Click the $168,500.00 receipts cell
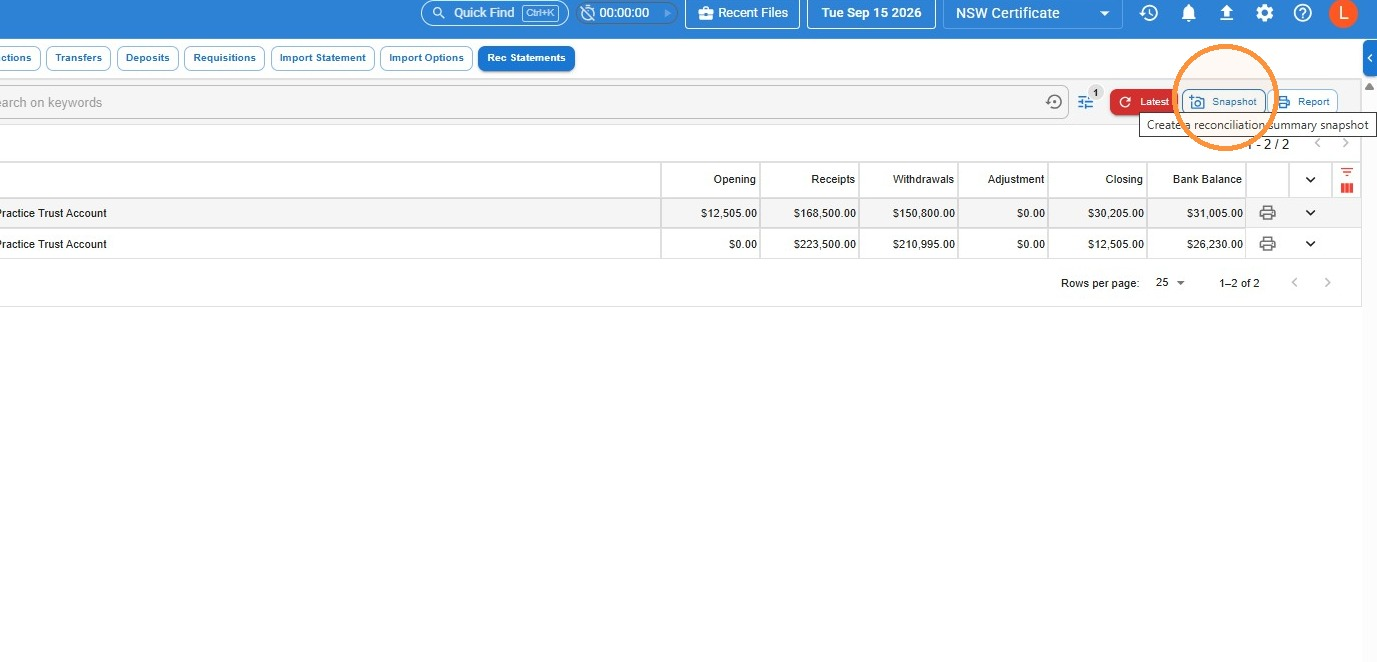Viewport: 1377px width, 662px height. [810, 213]
